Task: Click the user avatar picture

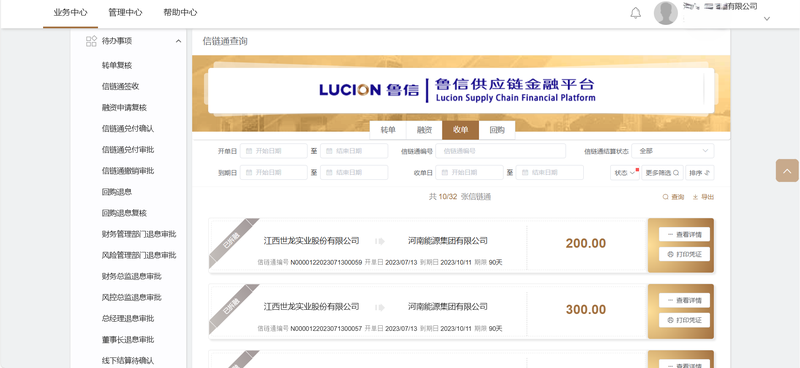Action: [666, 13]
